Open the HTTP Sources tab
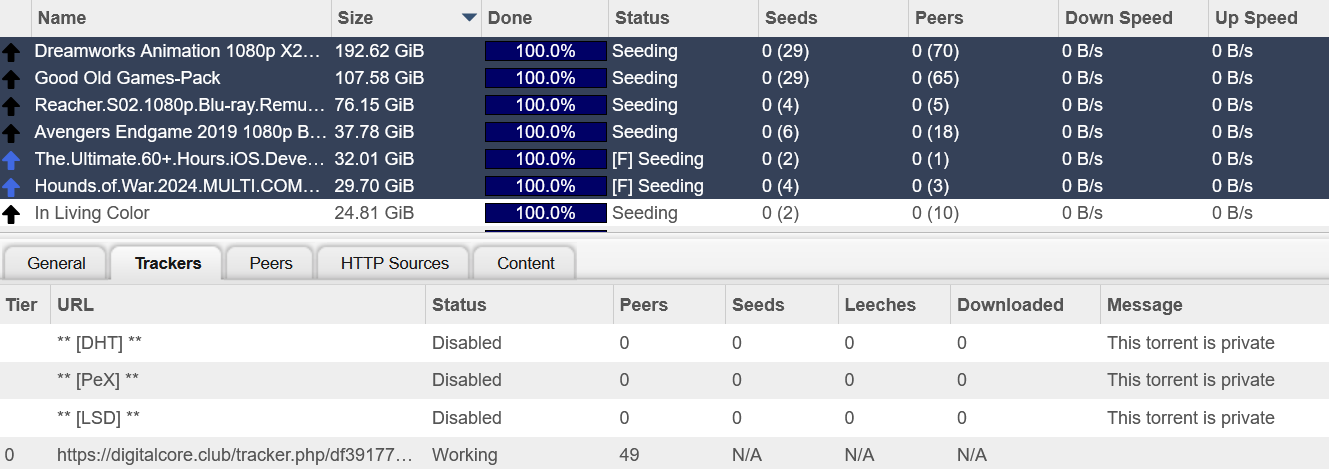The image size is (1329, 469). tap(394, 263)
